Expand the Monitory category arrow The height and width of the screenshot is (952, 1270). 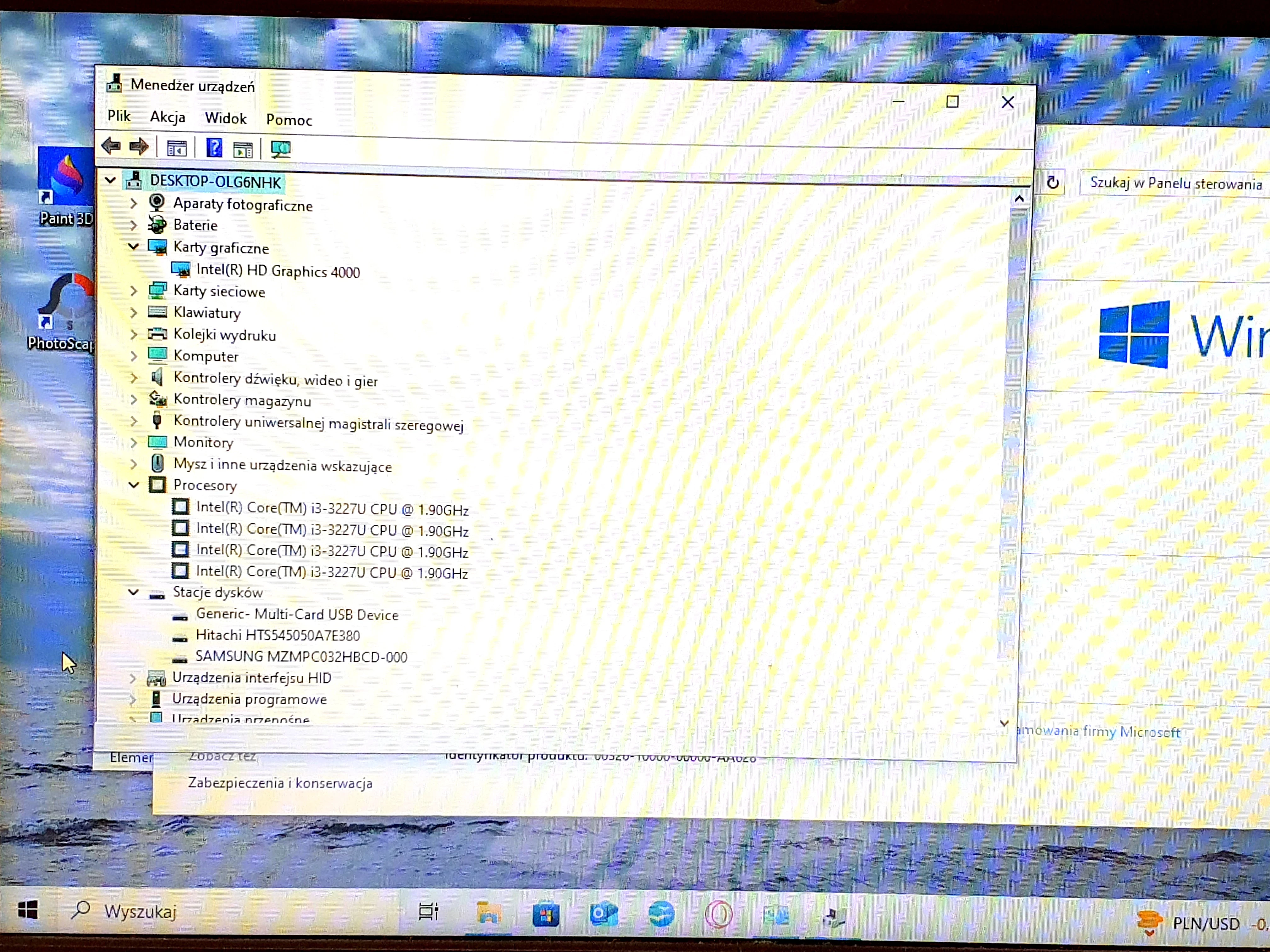(133, 442)
